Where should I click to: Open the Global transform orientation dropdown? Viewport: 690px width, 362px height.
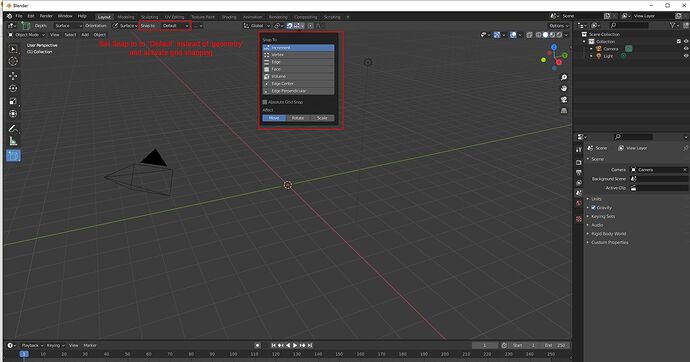tap(257, 26)
